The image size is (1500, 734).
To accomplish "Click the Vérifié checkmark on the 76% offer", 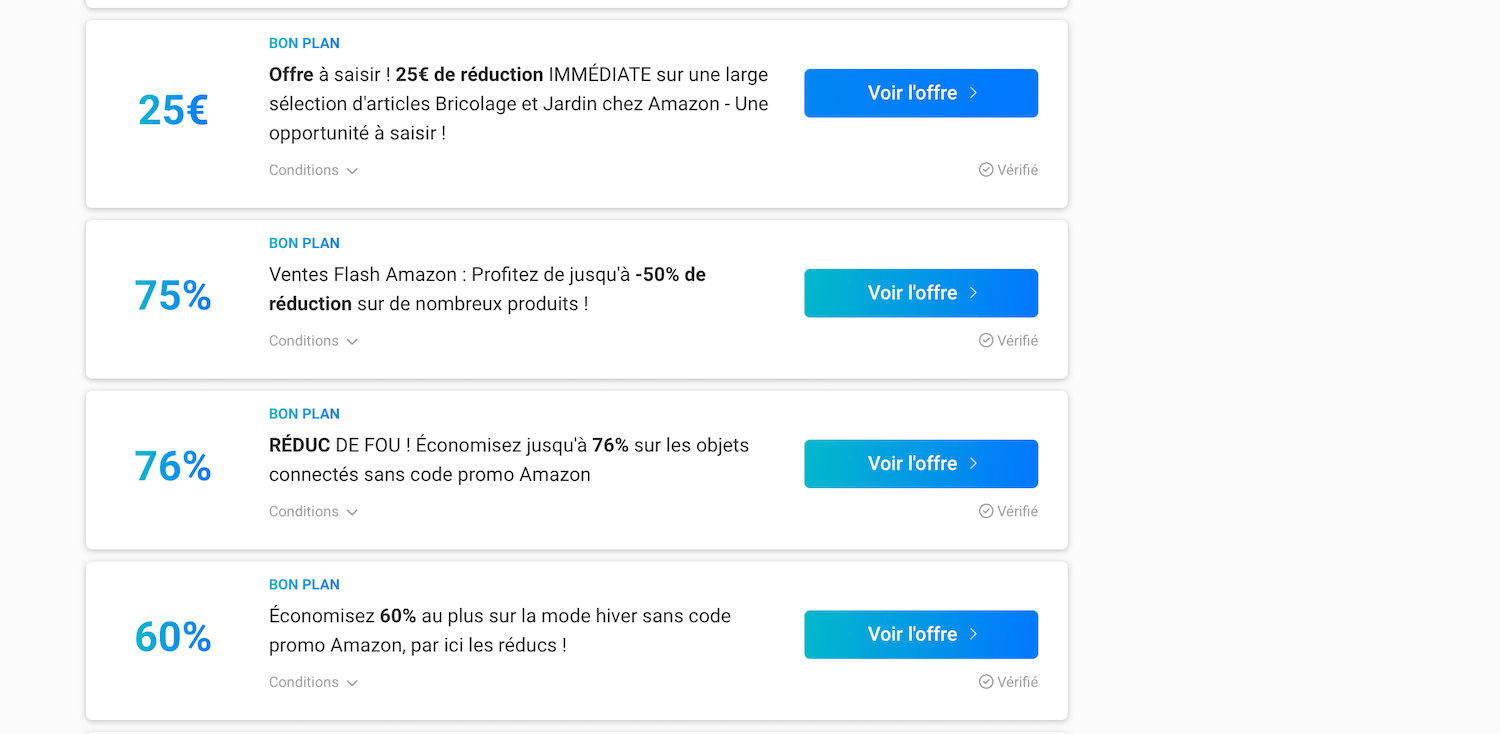I will 986,511.
